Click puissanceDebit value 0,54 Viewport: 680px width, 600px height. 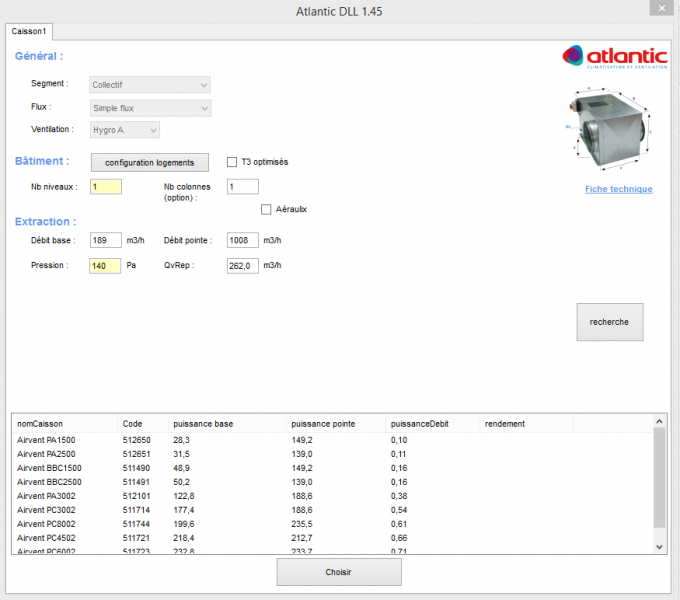(399, 510)
